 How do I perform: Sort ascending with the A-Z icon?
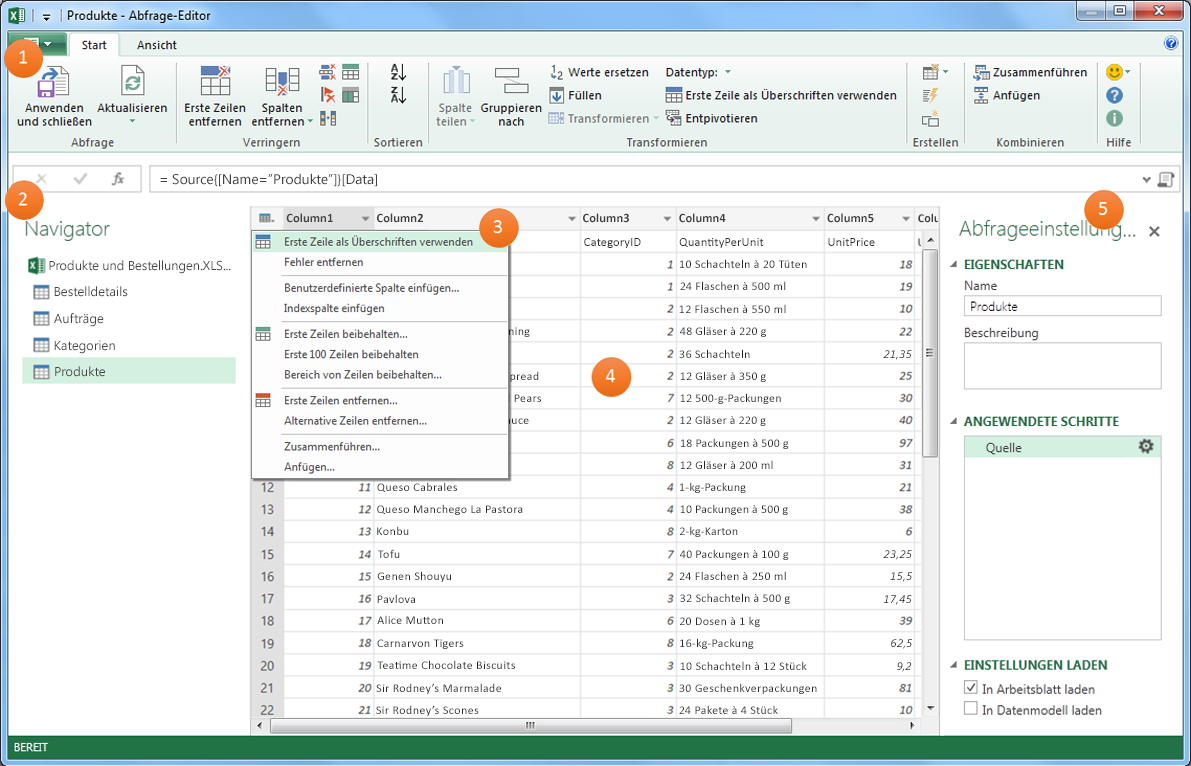point(398,72)
